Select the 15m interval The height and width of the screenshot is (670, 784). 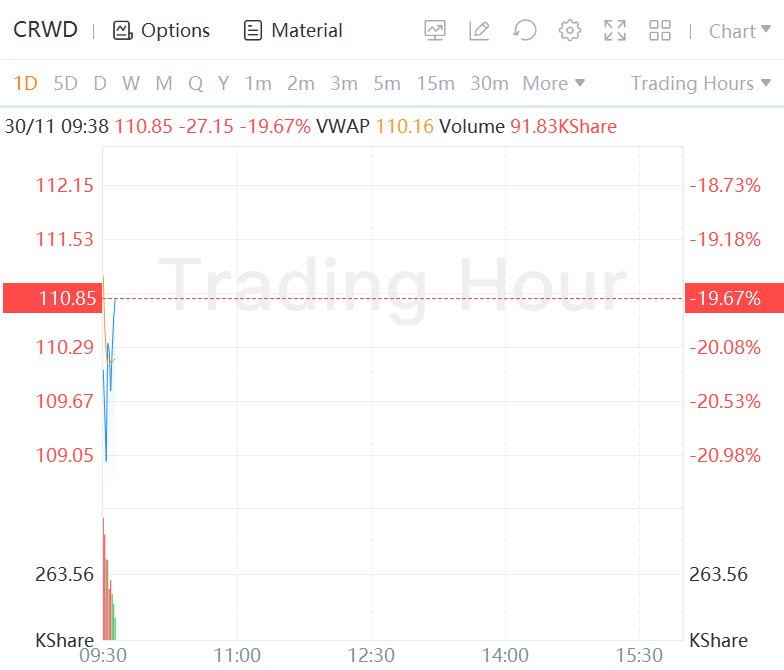tap(435, 83)
